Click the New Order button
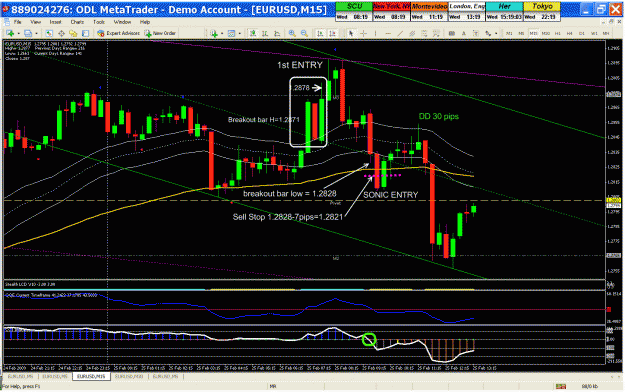Screen dimensions: 625x392 [160, 33]
